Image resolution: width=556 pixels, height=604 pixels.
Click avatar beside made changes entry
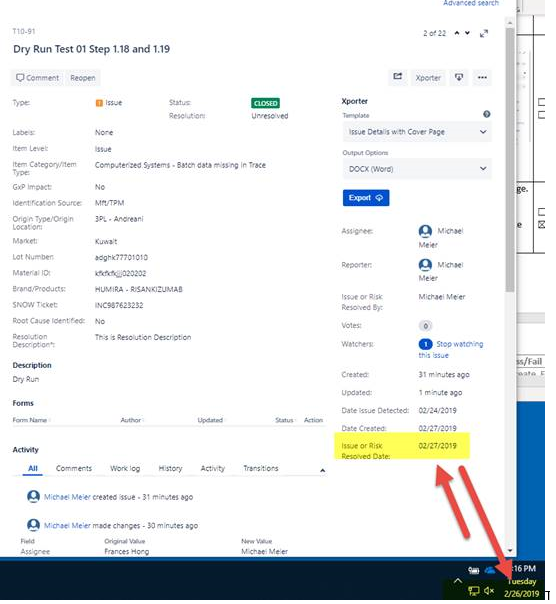point(34,525)
